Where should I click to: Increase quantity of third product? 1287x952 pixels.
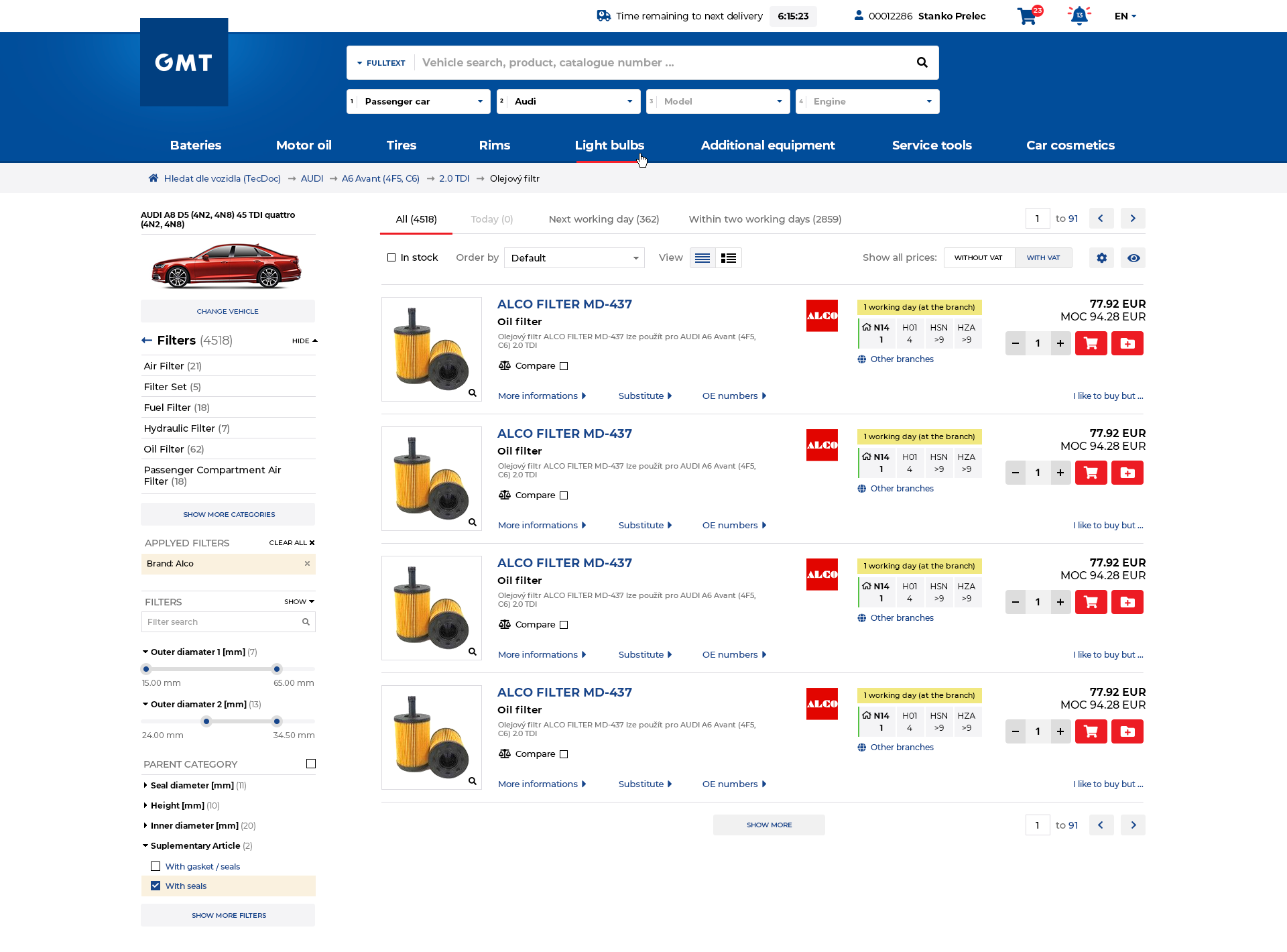click(1060, 602)
